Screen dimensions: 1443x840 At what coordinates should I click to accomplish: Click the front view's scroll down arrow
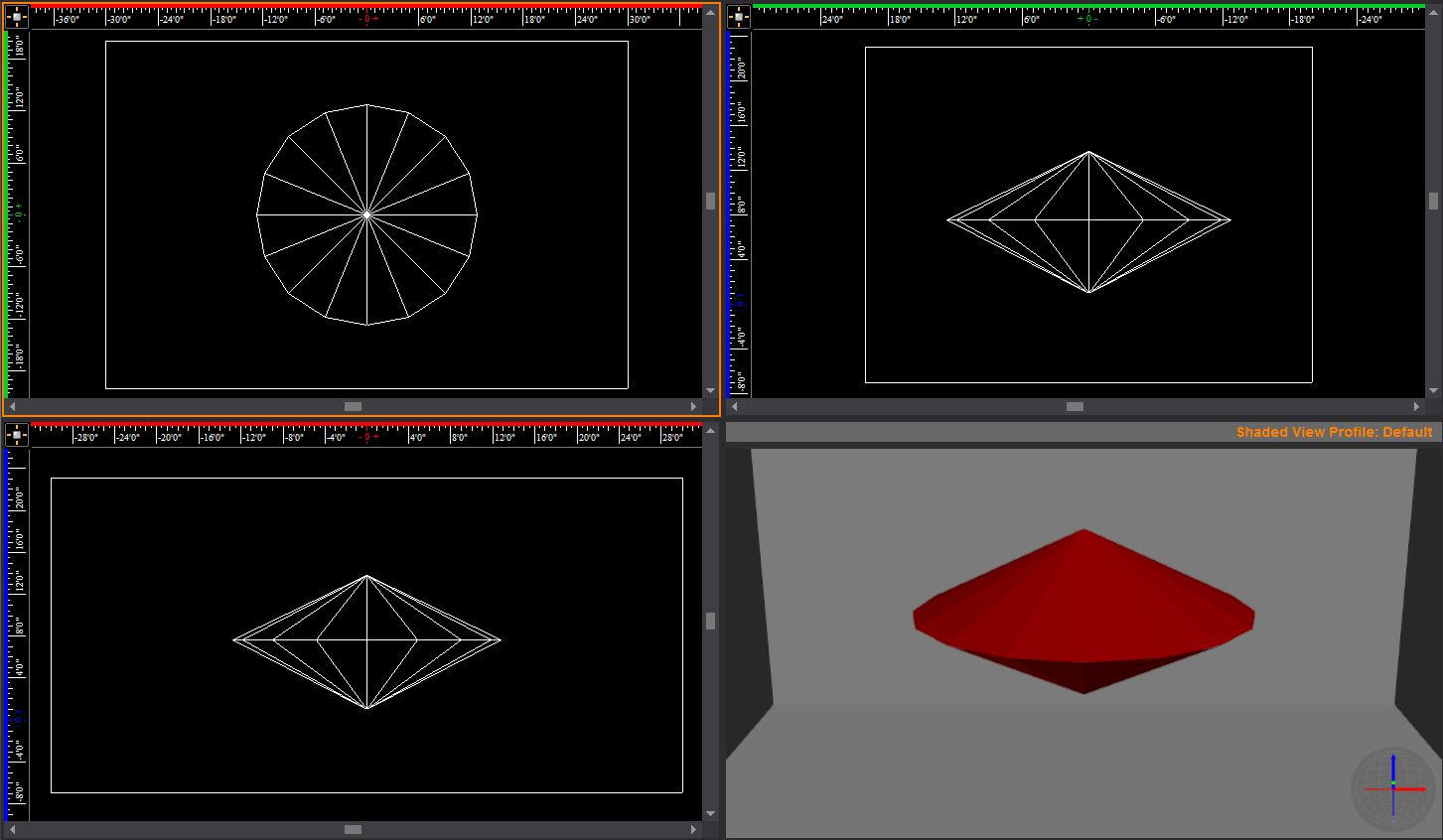710,813
